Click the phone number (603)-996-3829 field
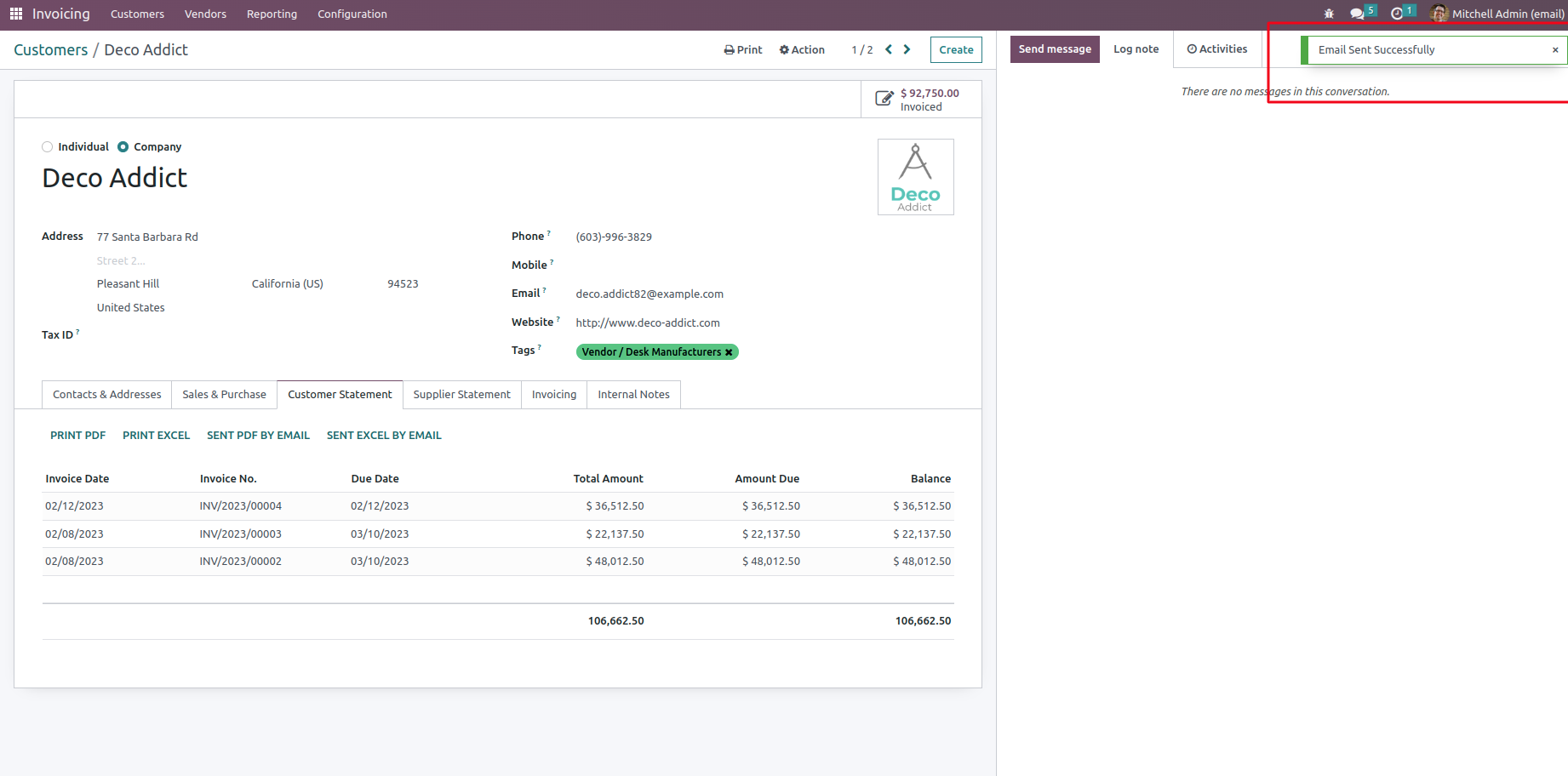 click(x=614, y=237)
